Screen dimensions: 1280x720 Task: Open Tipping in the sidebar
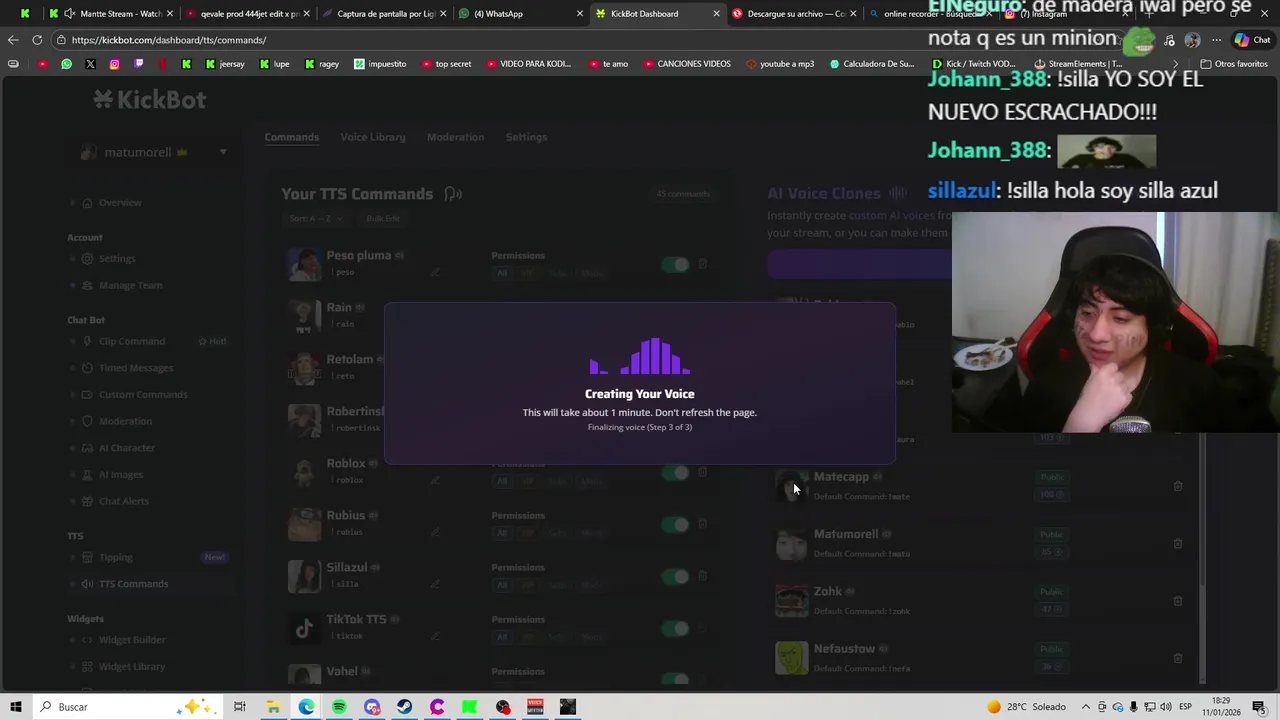click(x=116, y=557)
